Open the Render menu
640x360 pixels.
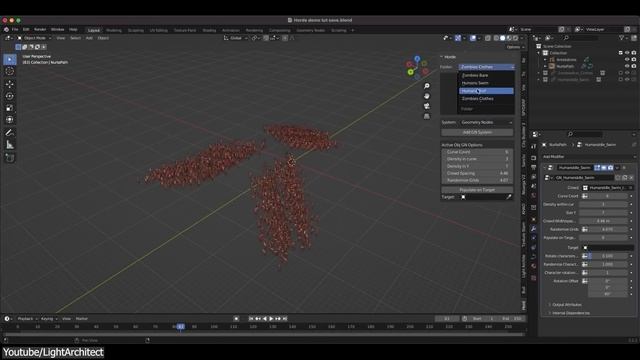(x=40, y=29)
